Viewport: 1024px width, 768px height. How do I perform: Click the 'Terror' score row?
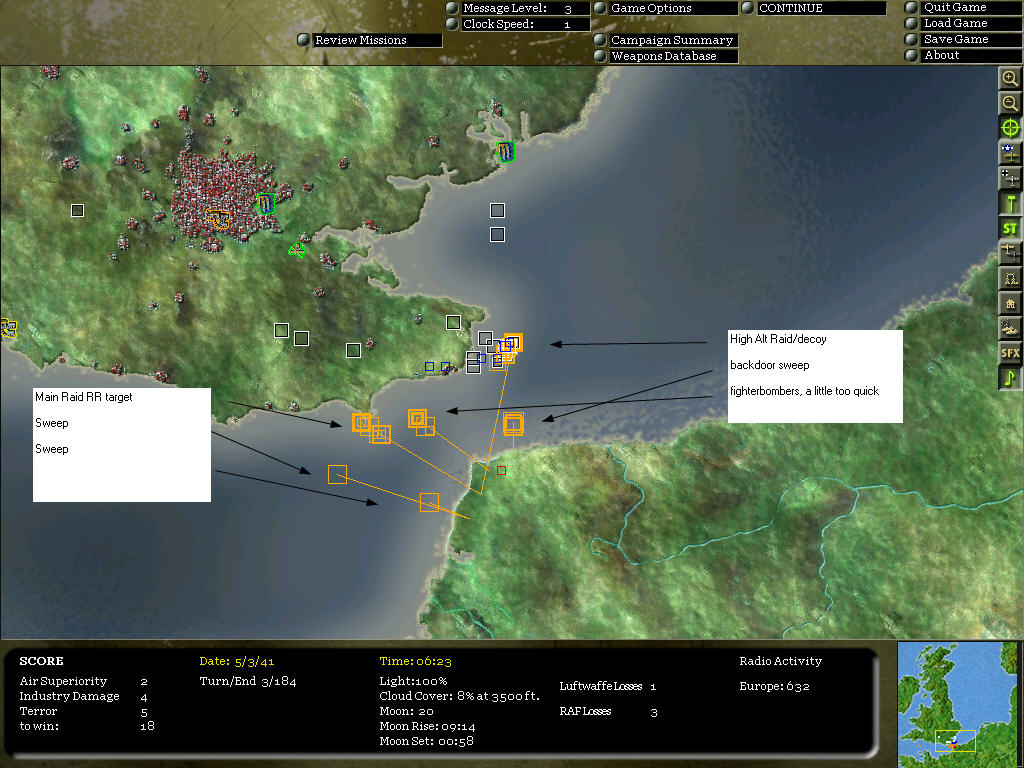pyautogui.click(x=84, y=712)
